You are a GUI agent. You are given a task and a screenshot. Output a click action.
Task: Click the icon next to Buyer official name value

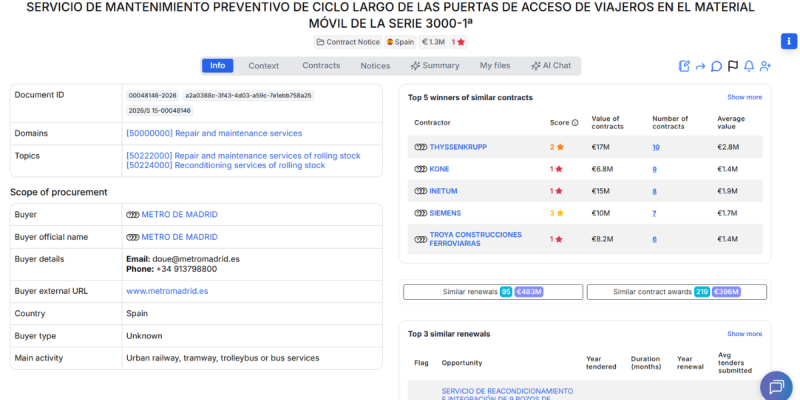point(133,237)
